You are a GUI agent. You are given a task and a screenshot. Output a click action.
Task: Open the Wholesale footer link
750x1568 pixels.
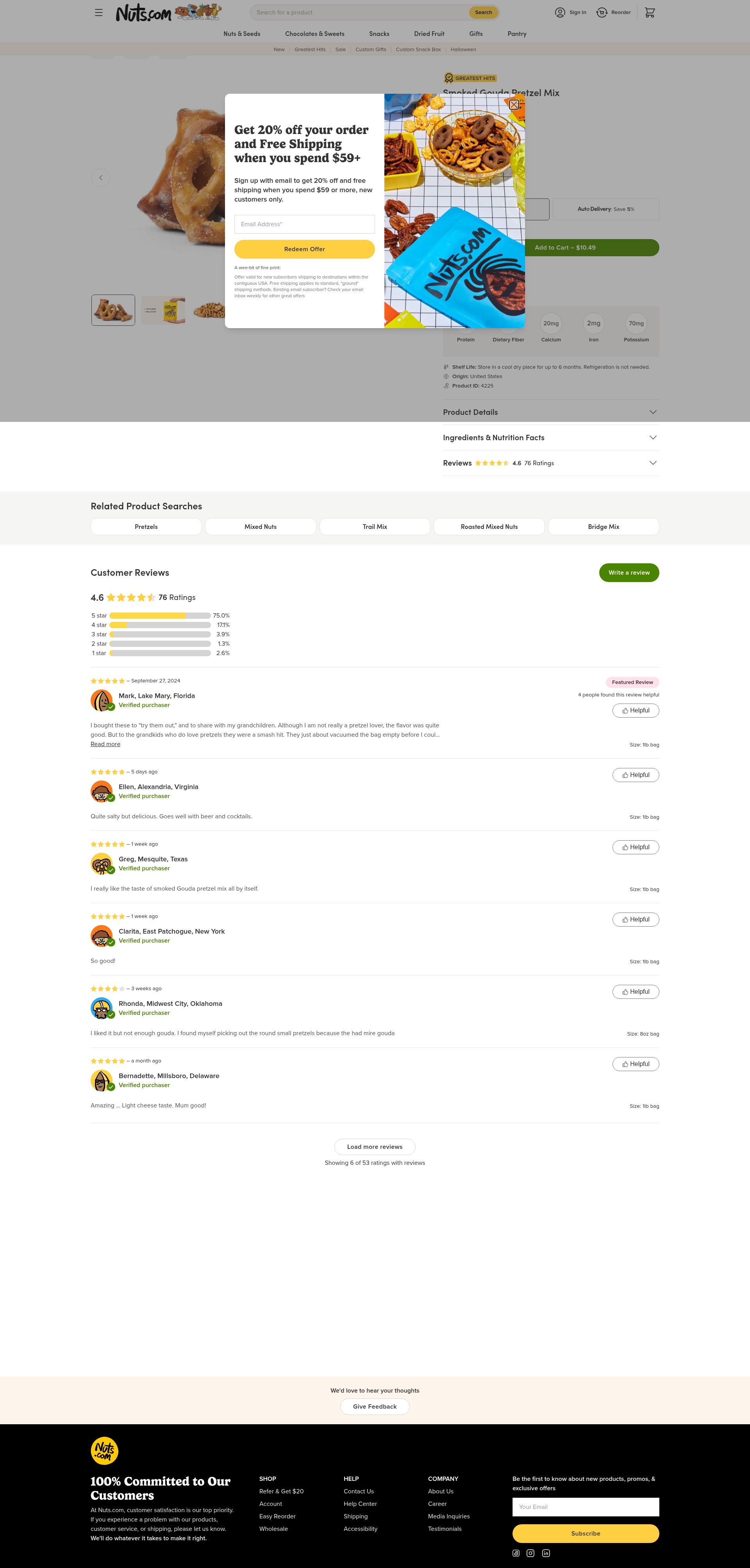coord(273,1529)
